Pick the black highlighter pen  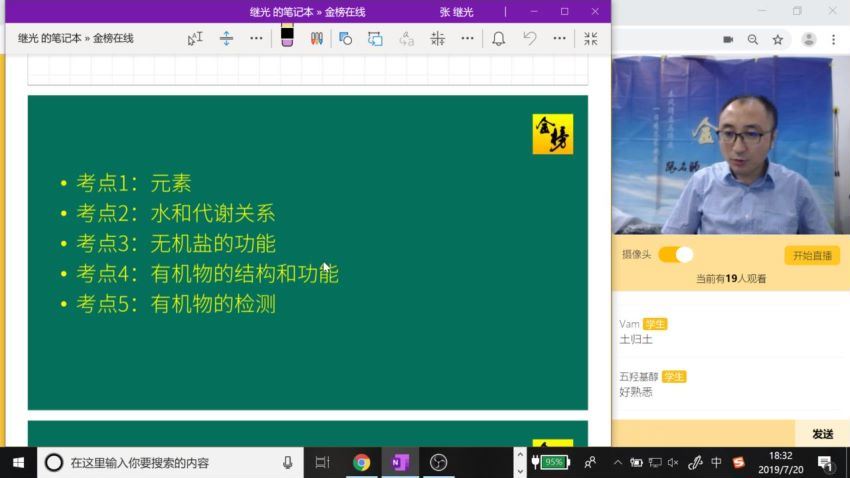coord(287,36)
